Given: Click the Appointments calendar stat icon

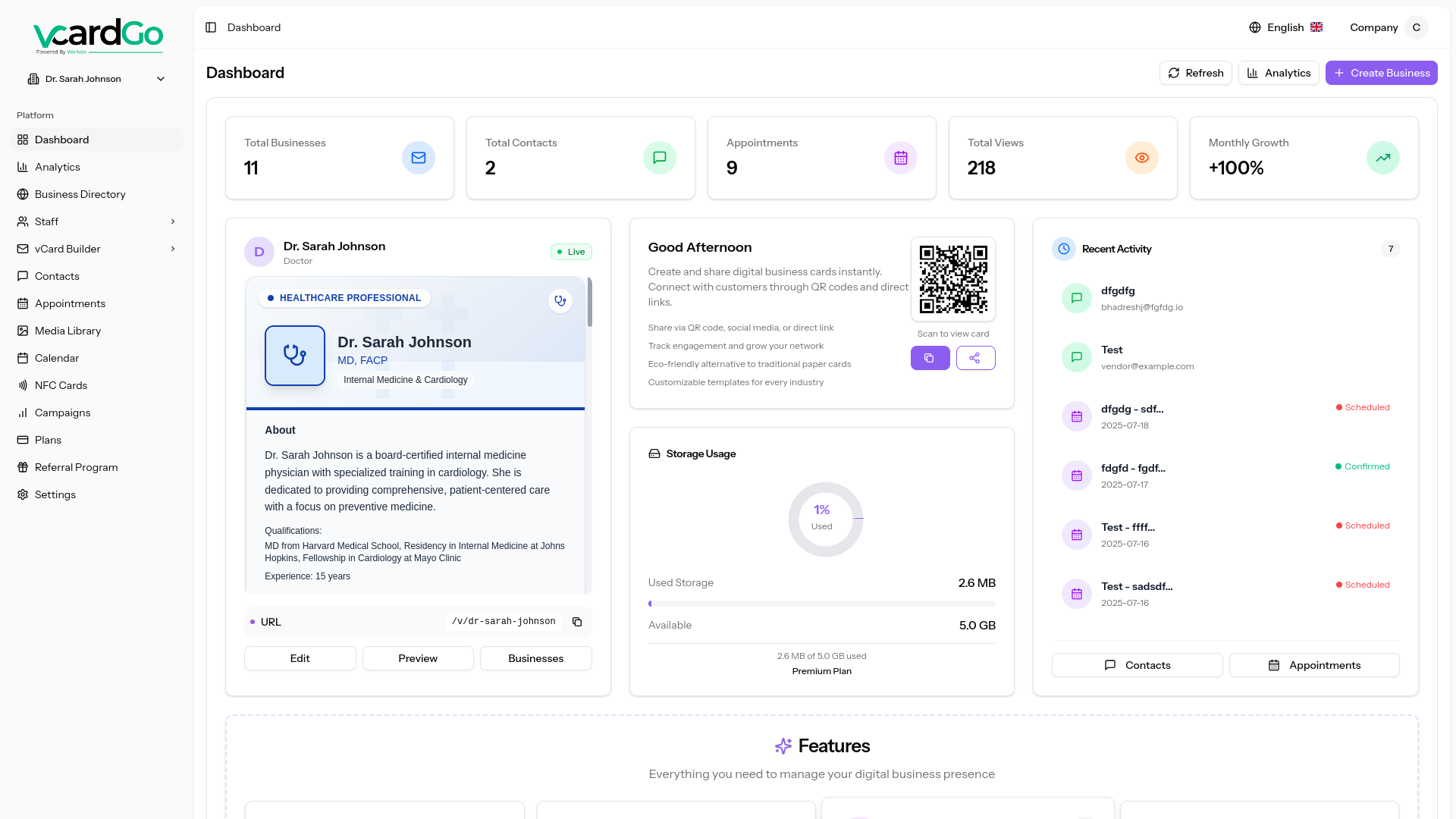Looking at the screenshot, I should [x=900, y=158].
